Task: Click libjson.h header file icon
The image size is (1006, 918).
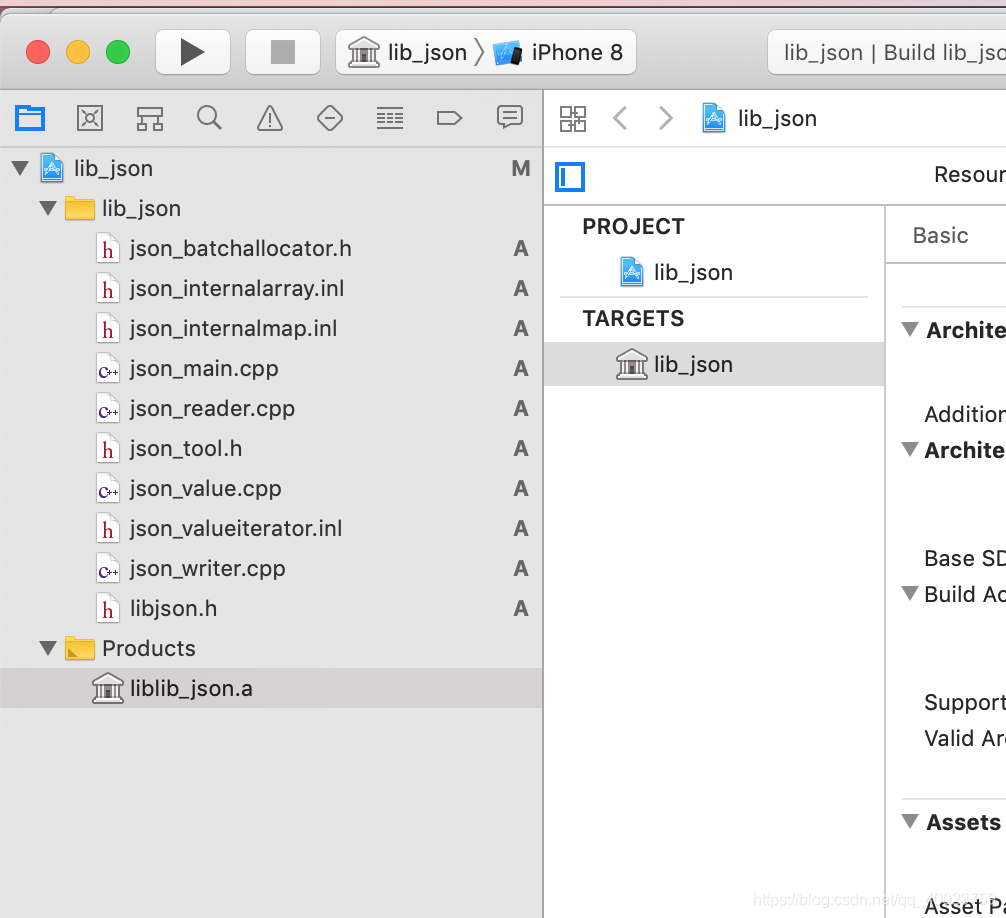Action: click(x=108, y=609)
